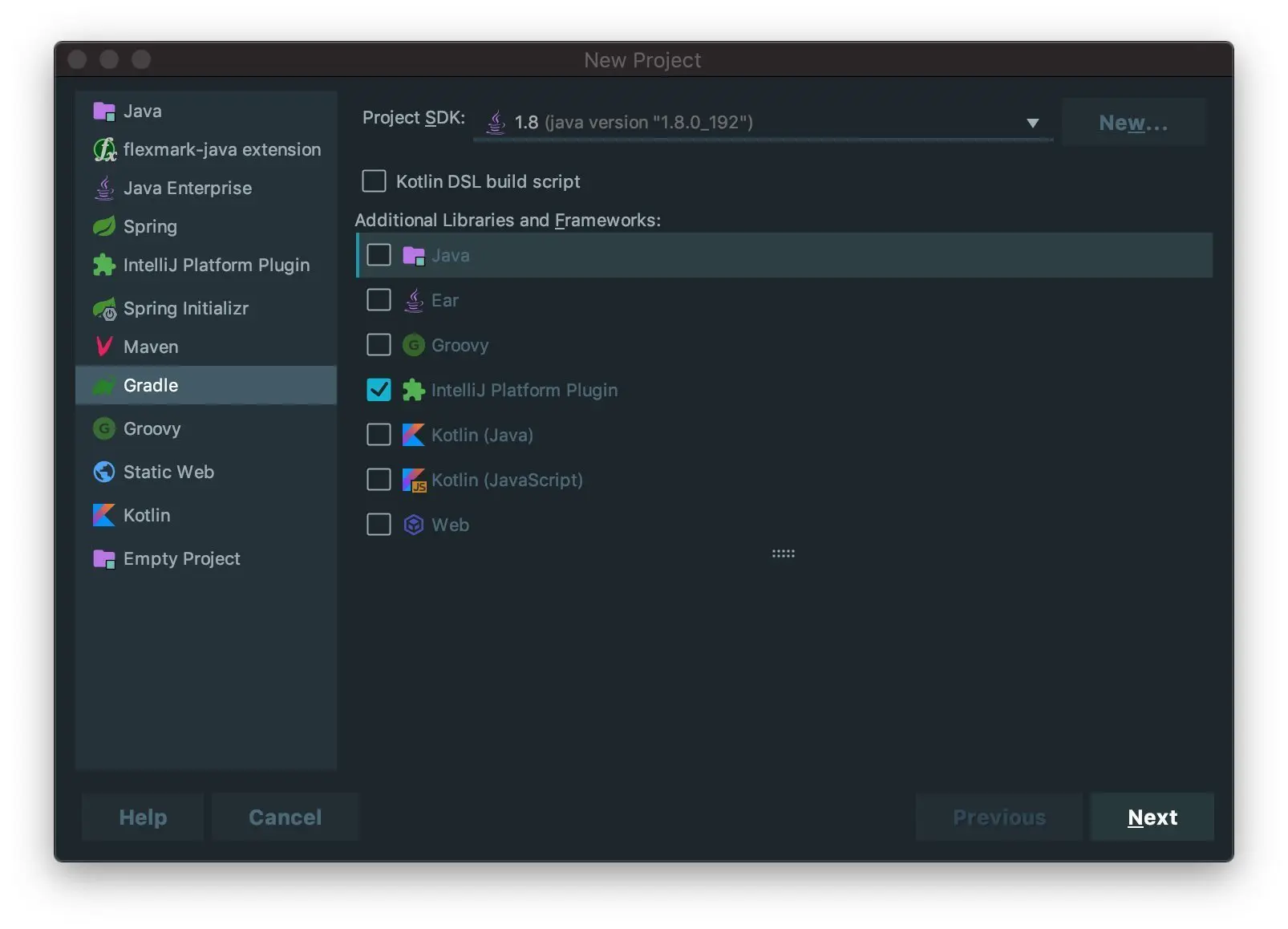1288x929 pixels.
Task: Tick the Ear framework checkbox
Action: [x=379, y=300]
